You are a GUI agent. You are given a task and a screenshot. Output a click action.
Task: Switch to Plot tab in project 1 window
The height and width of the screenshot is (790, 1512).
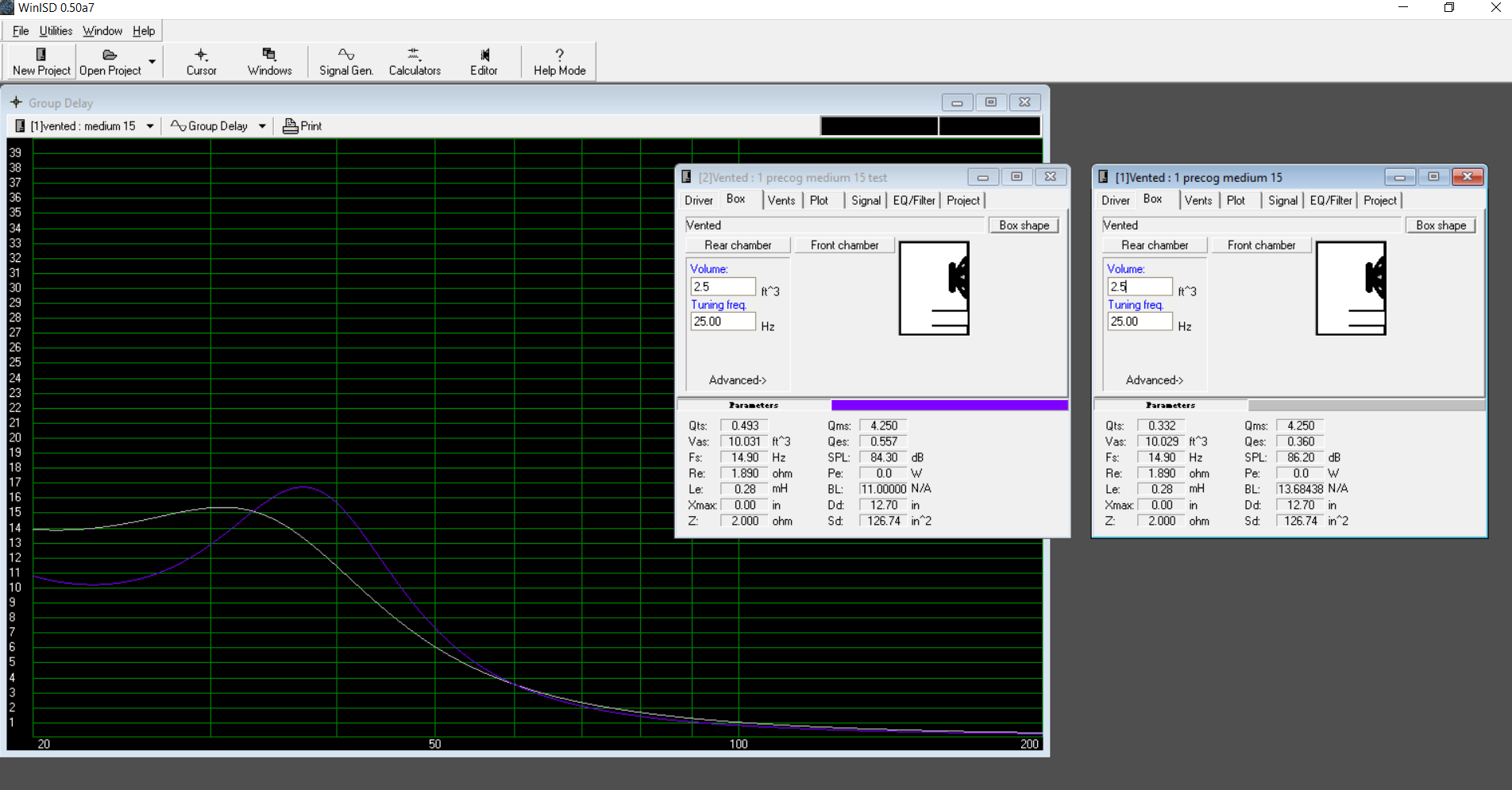pyautogui.click(x=1236, y=200)
